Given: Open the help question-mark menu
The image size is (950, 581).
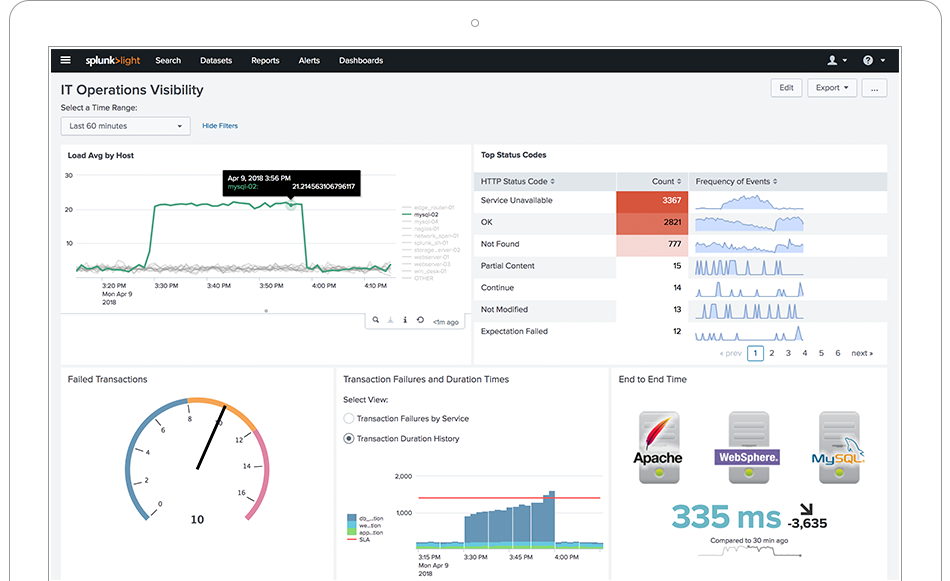Looking at the screenshot, I should [x=874, y=60].
